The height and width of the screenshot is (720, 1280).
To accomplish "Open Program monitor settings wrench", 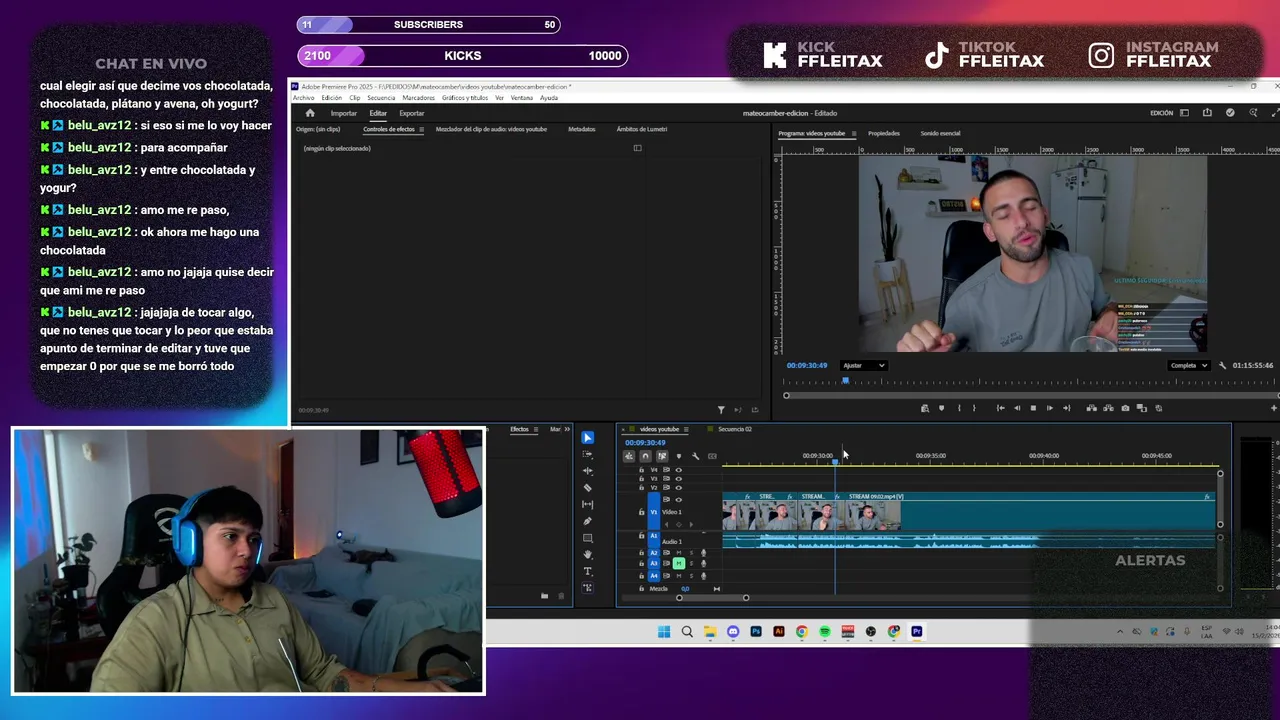I will 1222,365.
